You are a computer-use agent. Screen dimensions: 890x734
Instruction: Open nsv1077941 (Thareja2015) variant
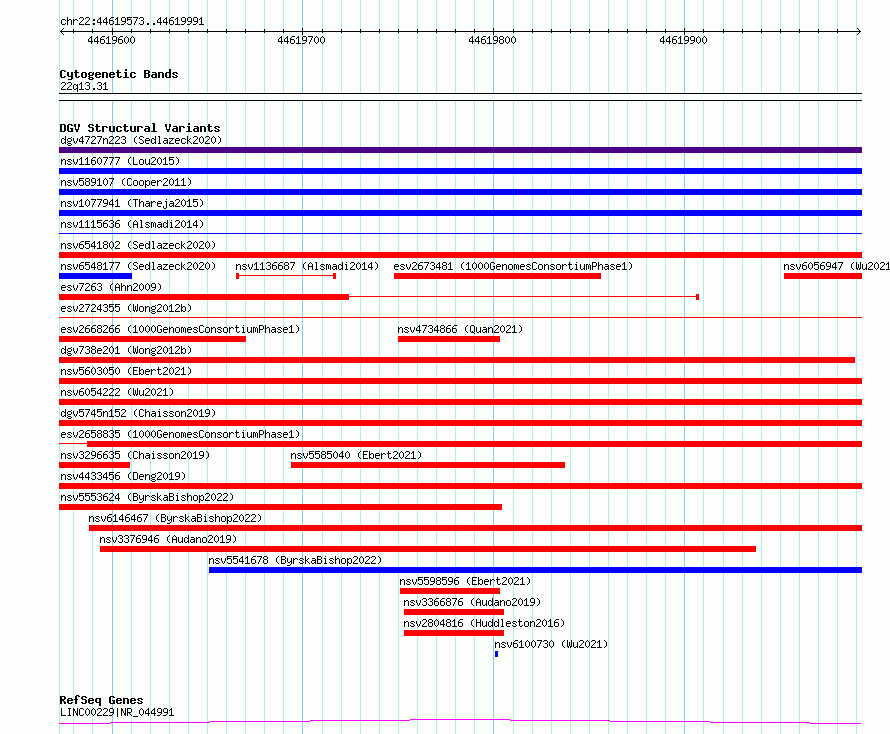tap(132, 203)
